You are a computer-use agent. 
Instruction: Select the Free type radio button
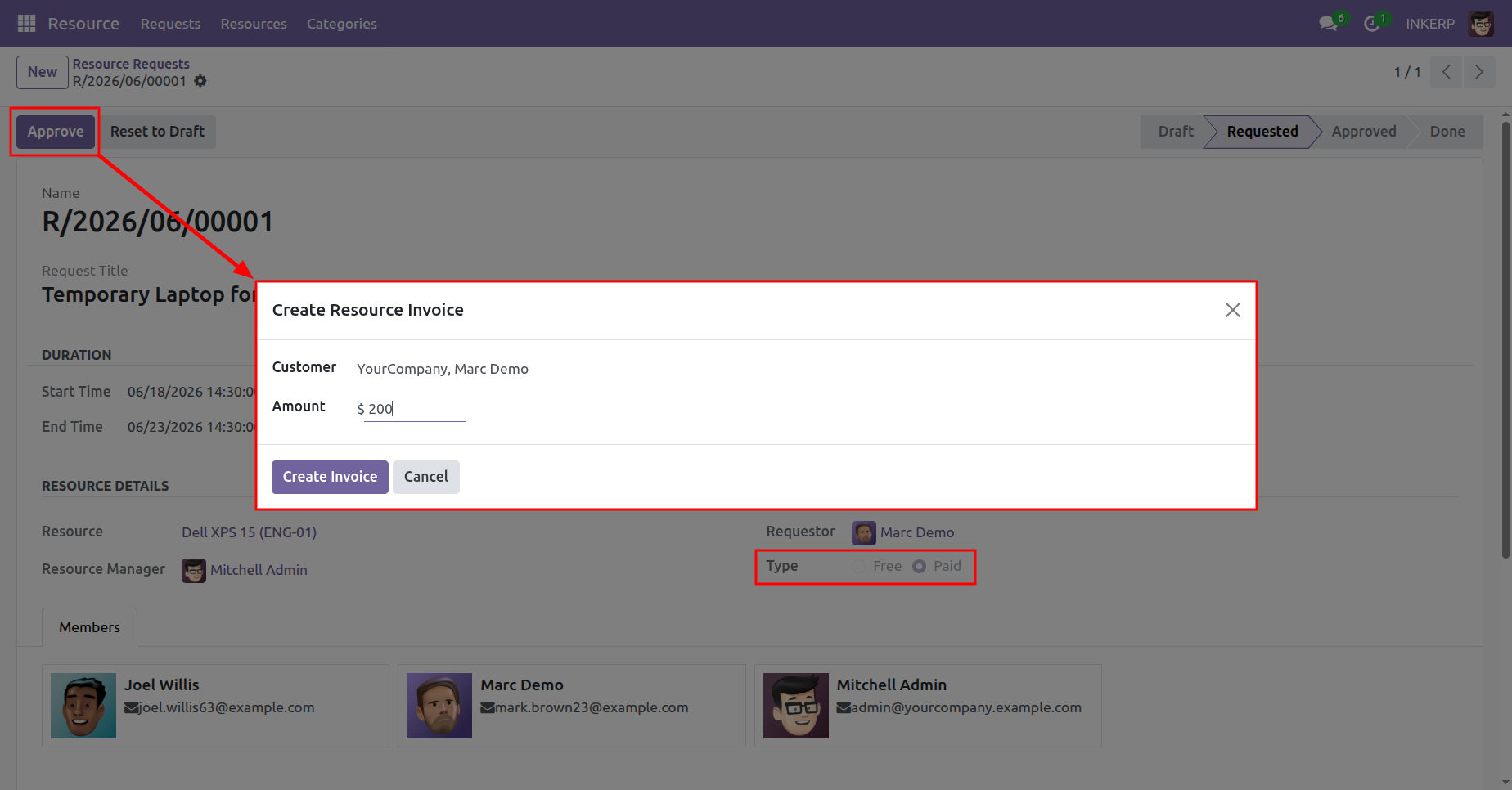pyautogui.click(x=858, y=566)
